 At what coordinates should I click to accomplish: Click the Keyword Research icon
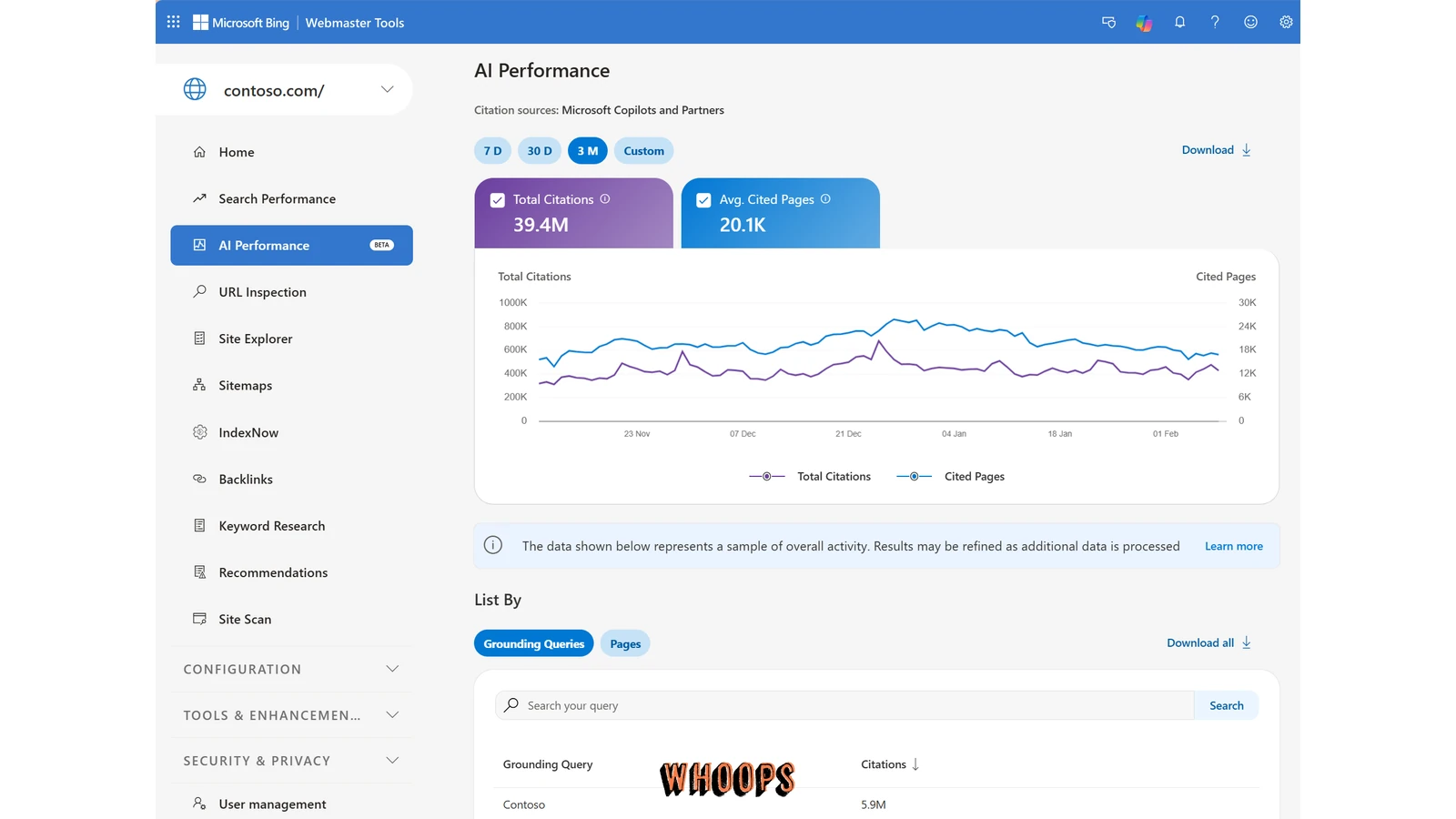click(199, 525)
